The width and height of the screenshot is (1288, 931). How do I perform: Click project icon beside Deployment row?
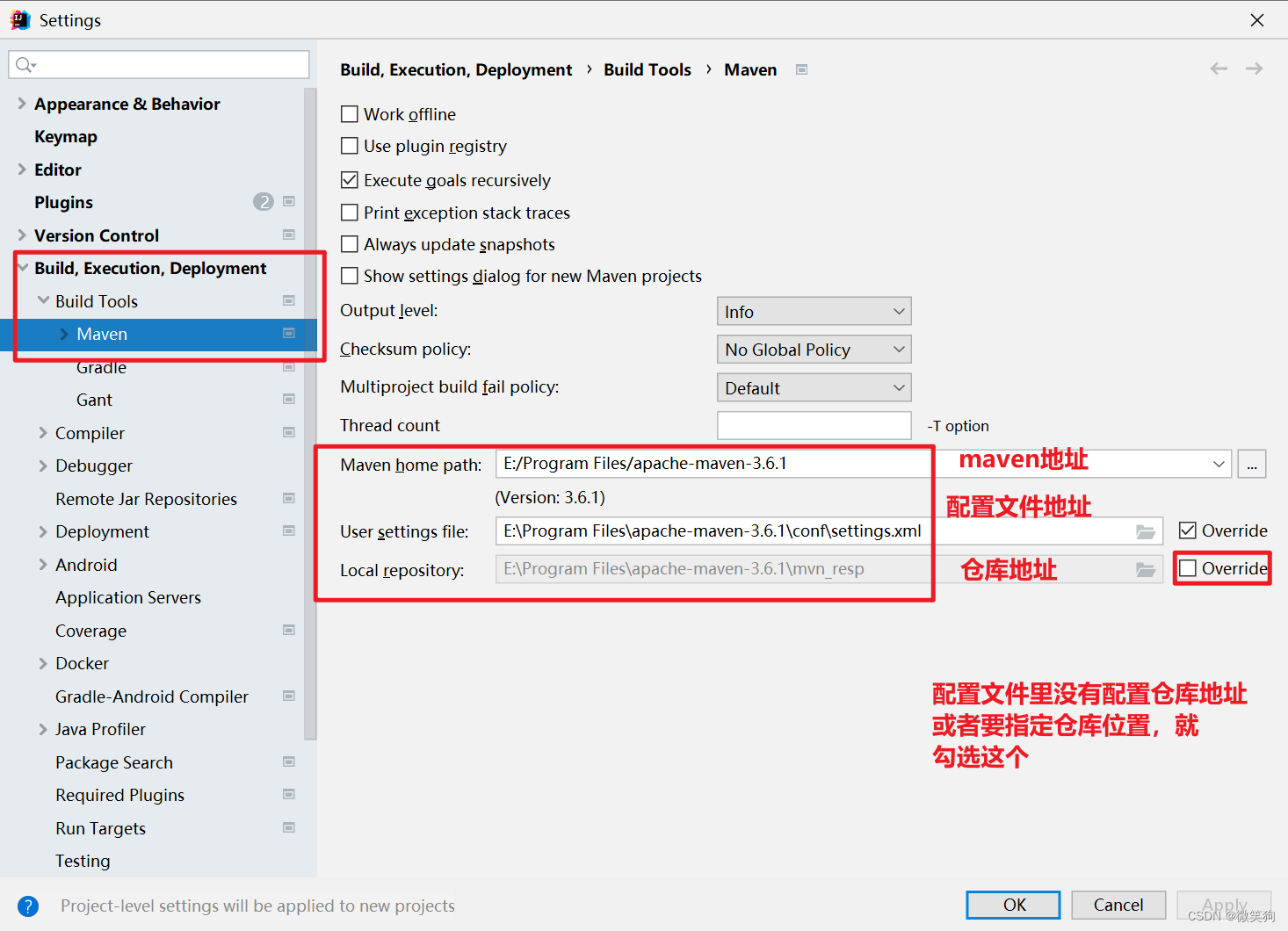click(288, 530)
